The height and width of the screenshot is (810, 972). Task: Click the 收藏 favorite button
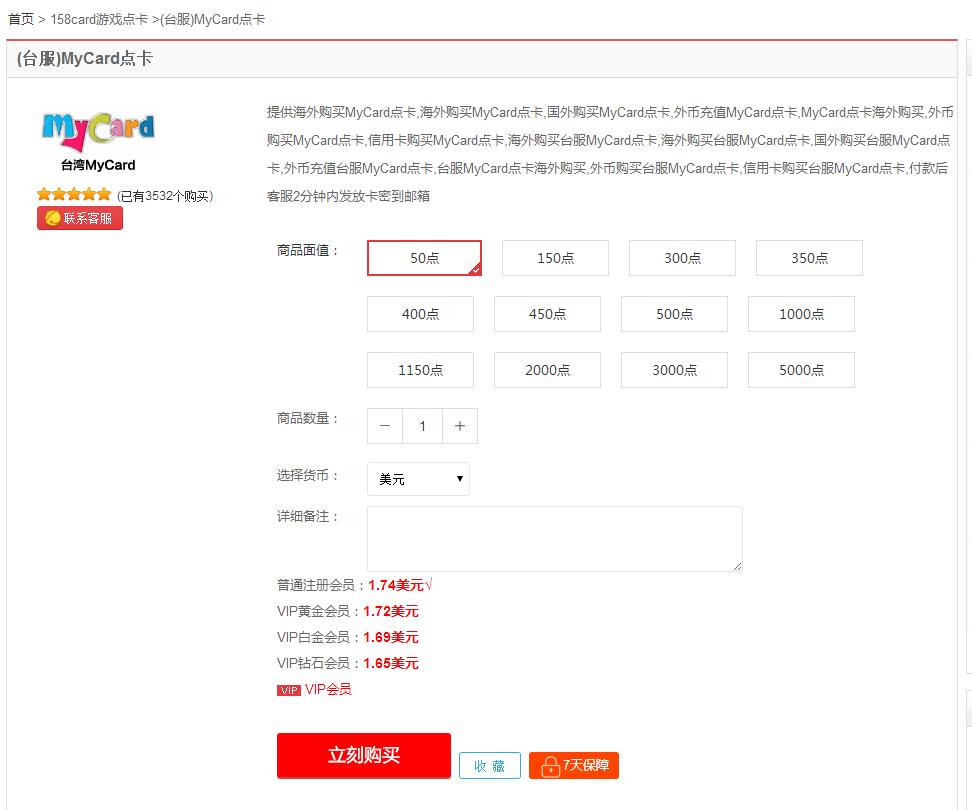click(490, 766)
